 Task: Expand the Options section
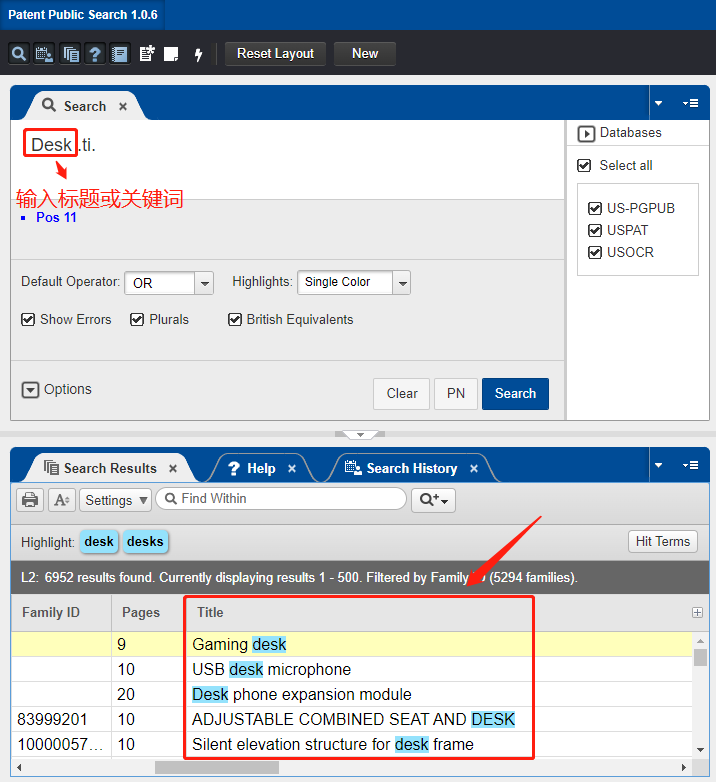(x=30, y=390)
